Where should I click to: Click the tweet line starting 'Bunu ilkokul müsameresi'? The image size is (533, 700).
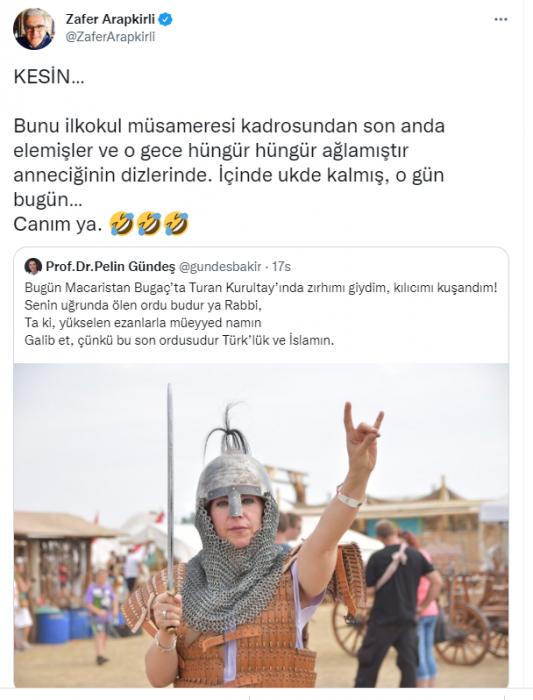tap(229, 126)
